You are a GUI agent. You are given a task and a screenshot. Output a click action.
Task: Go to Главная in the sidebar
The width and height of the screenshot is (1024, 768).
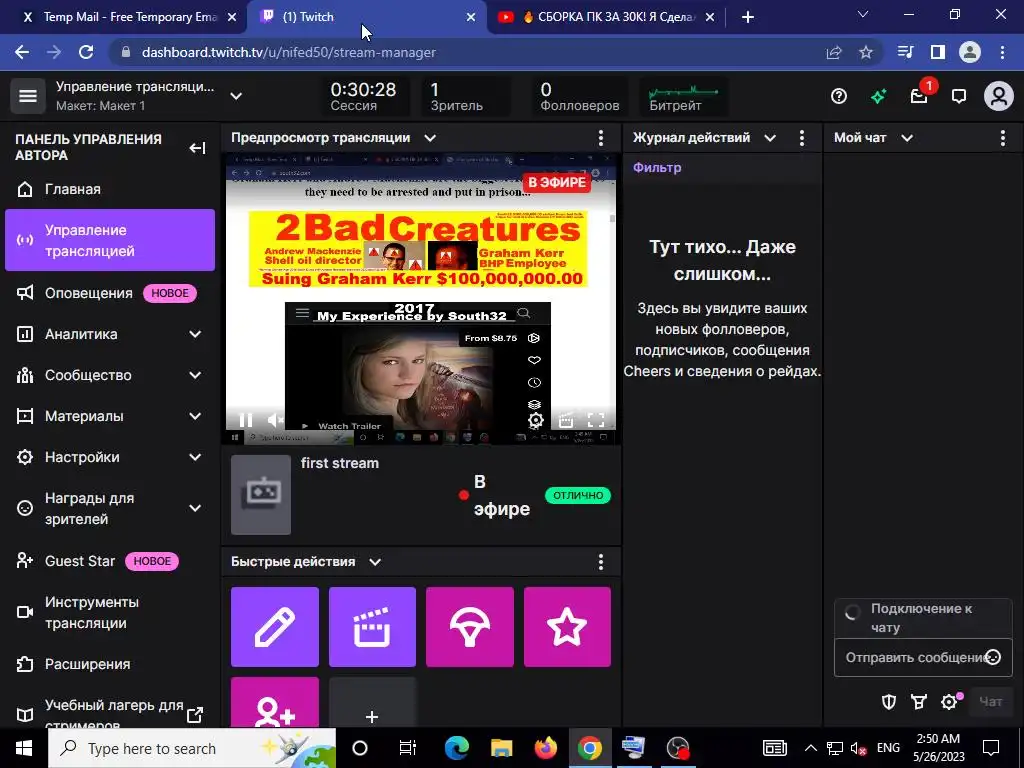coord(110,189)
